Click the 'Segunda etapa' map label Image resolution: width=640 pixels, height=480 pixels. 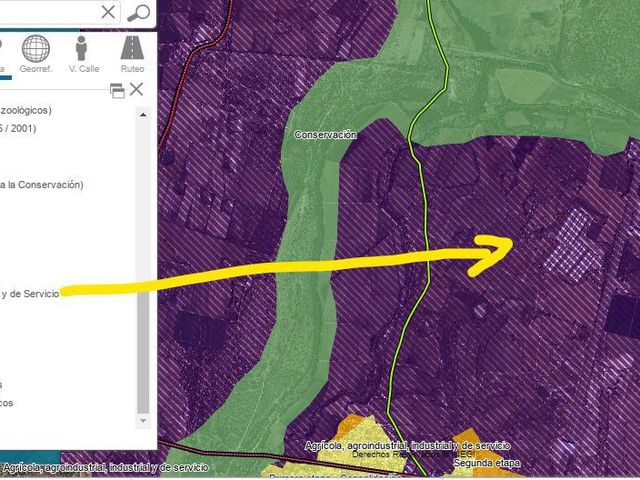(x=487, y=463)
